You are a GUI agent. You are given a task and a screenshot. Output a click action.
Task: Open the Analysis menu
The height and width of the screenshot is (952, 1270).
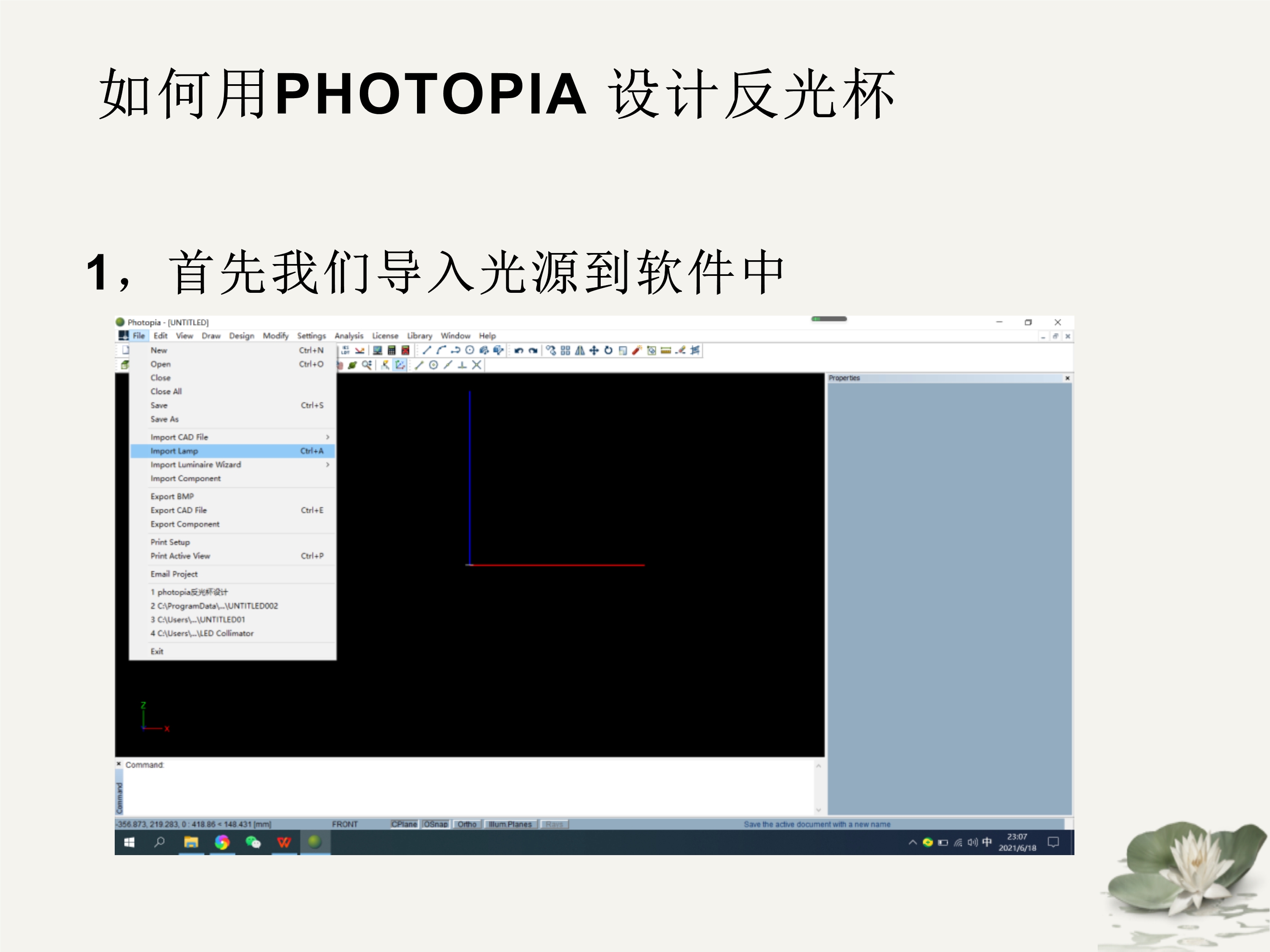point(348,336)
